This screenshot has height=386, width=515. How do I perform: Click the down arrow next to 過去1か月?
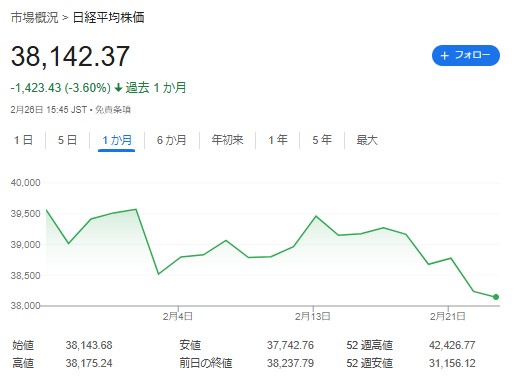[x=118, y=88]
